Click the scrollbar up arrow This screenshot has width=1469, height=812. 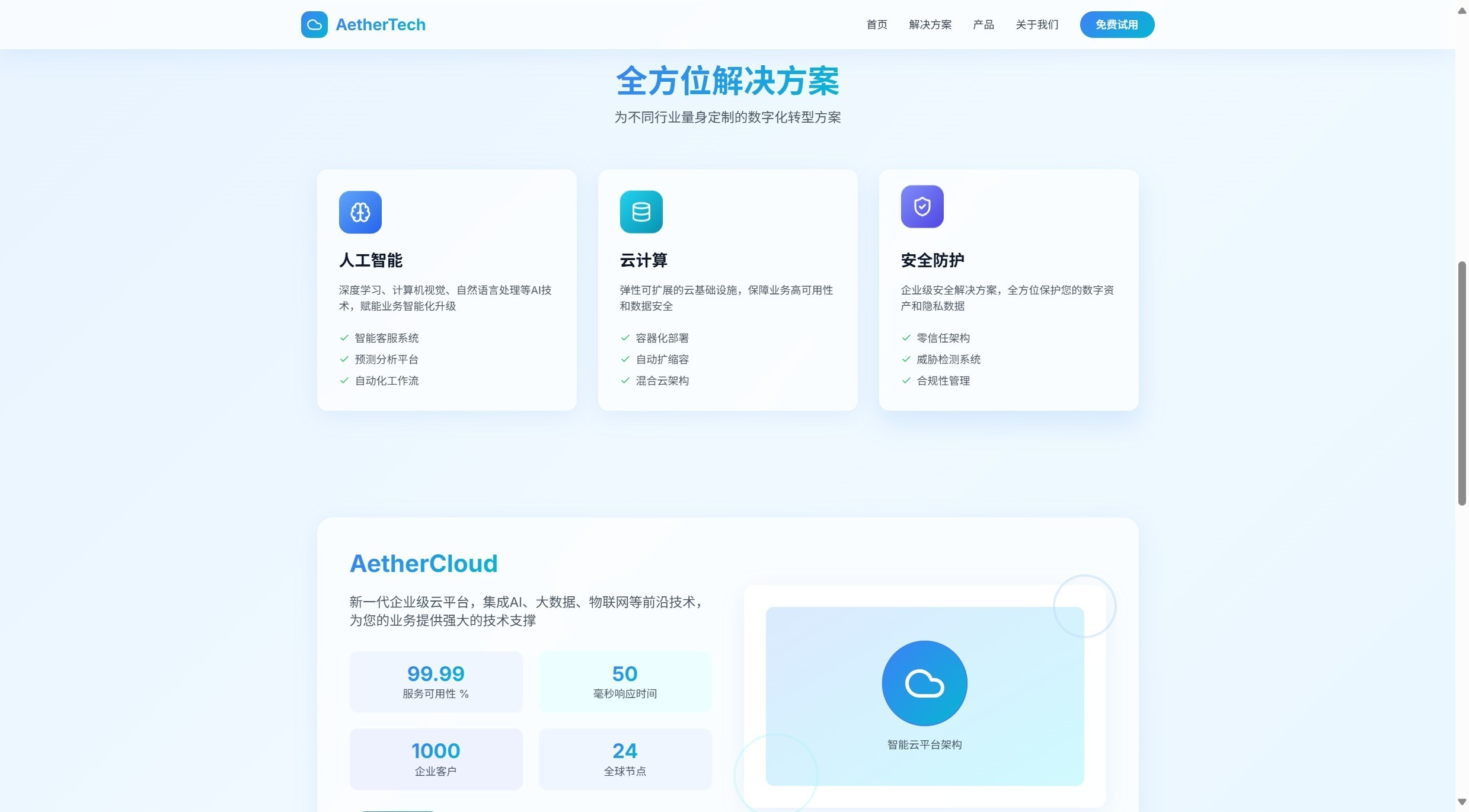1462,10
